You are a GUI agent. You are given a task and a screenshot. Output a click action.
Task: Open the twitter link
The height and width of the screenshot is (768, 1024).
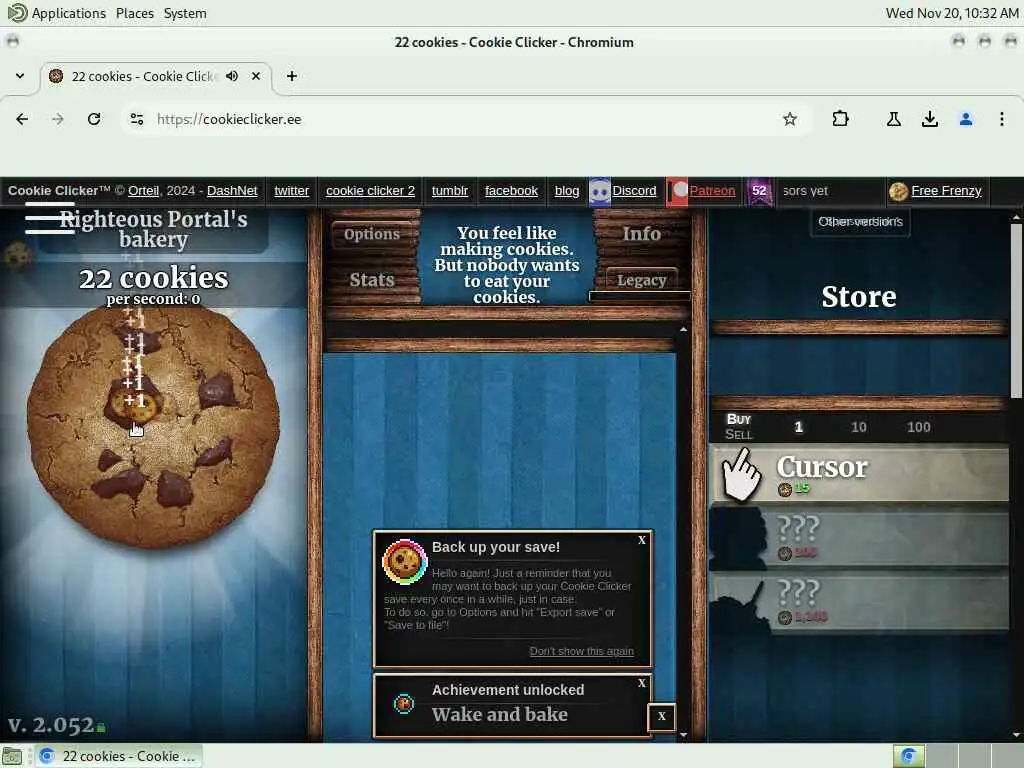point(291,191)
